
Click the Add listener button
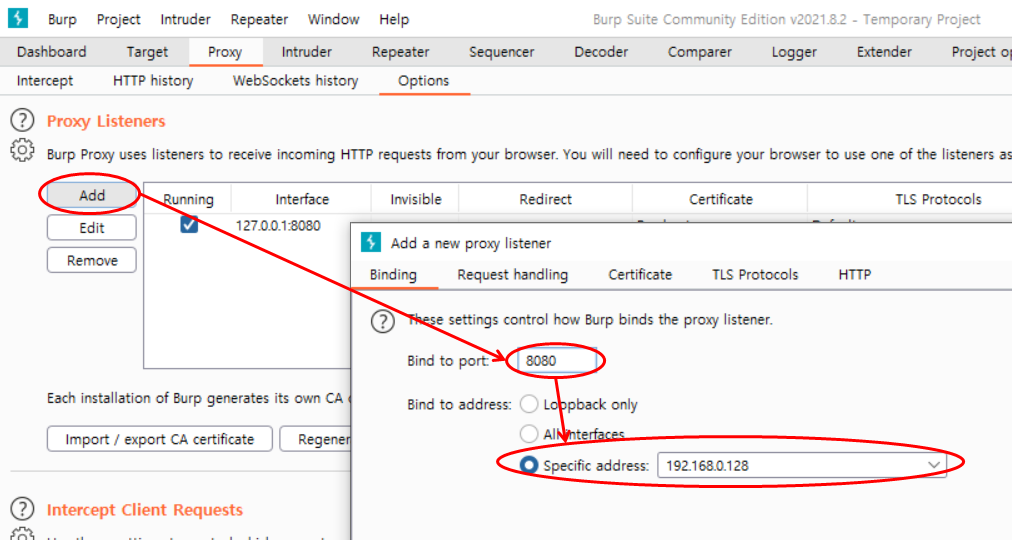[x=92, y=195]
